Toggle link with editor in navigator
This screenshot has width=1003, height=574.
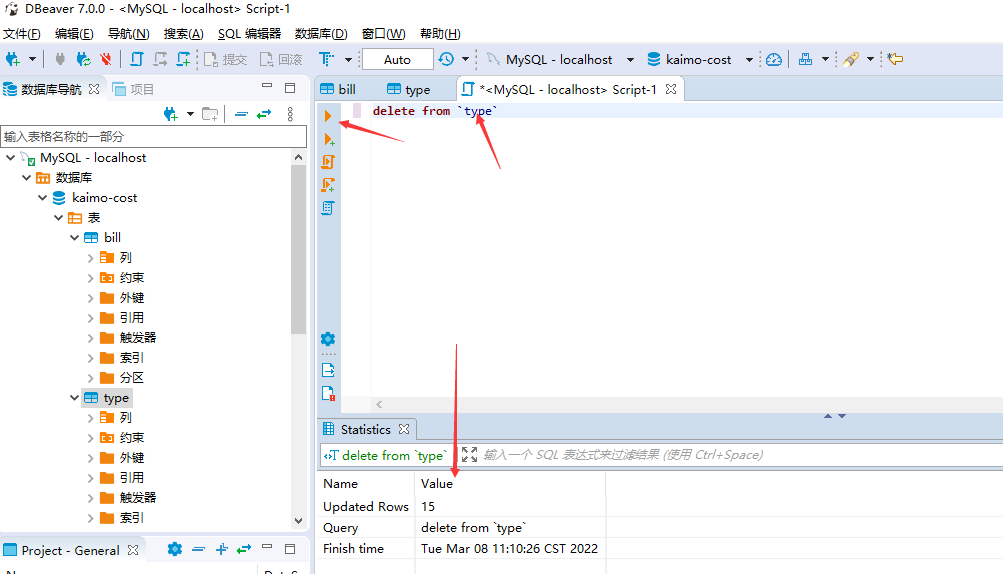264,115
